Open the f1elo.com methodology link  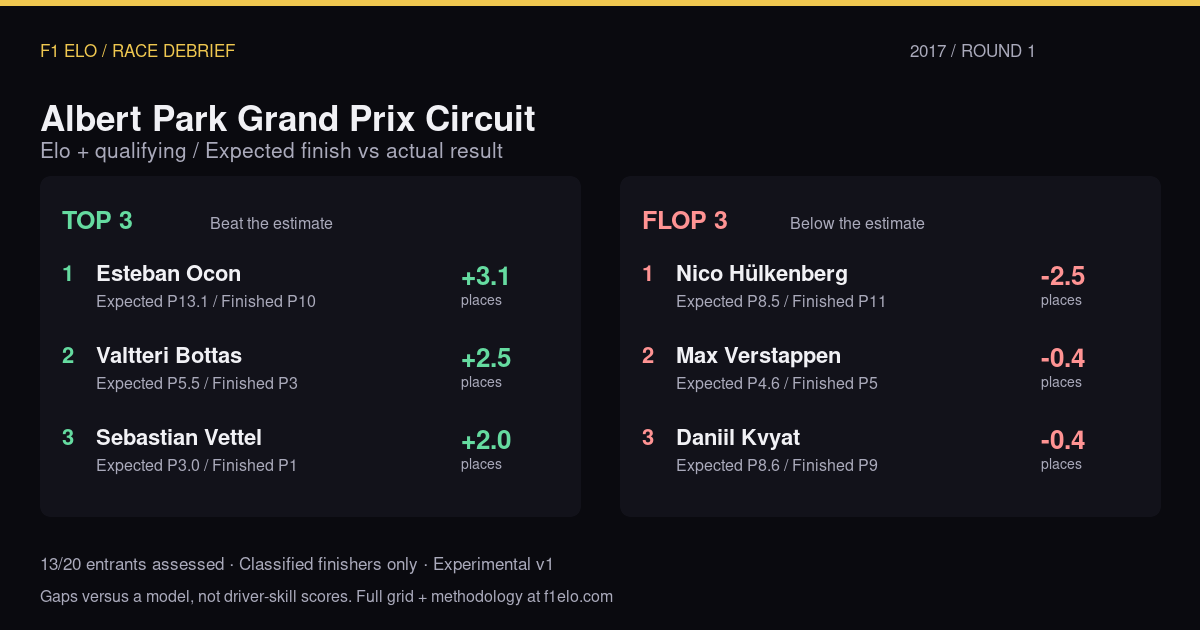click(578, 597)
